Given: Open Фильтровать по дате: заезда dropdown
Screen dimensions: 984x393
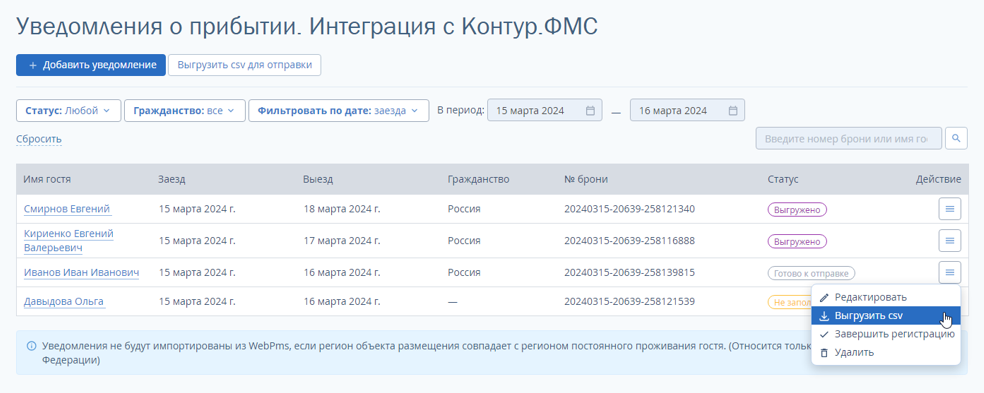Looking at the screenshot, I should (339, 110).
